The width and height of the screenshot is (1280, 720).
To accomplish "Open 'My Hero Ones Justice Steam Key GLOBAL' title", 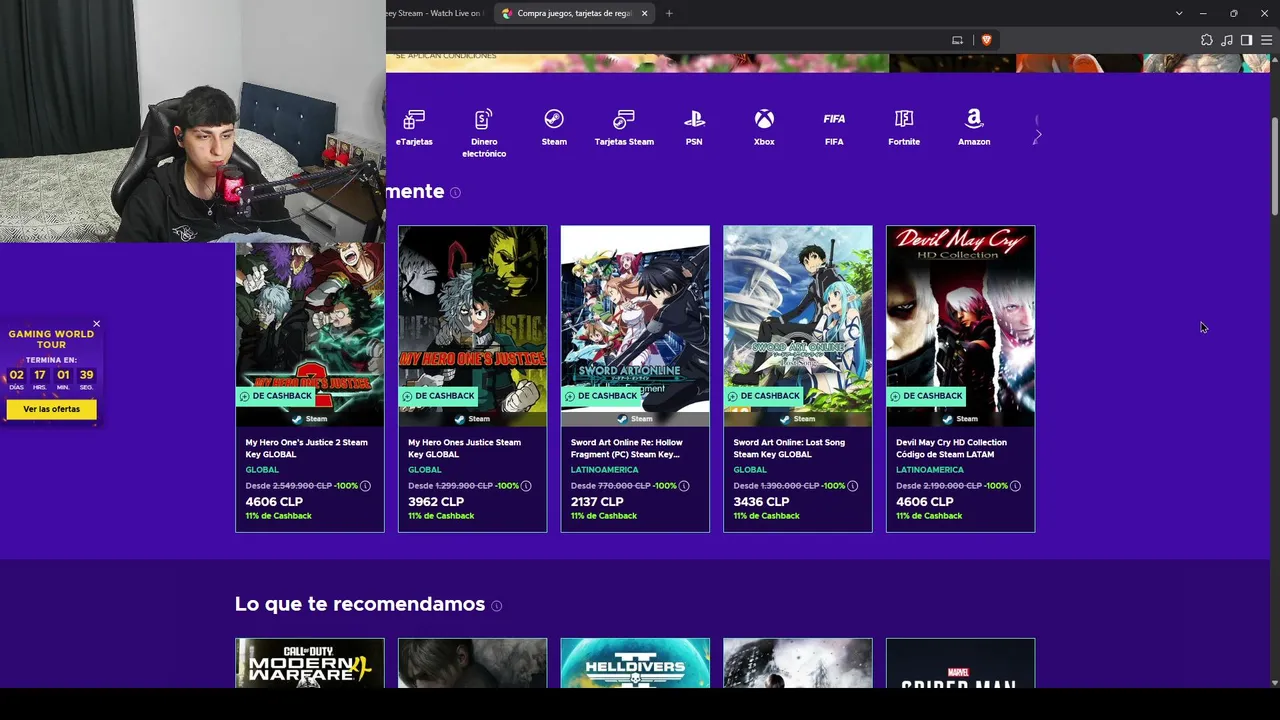I will tap(465, 448).
